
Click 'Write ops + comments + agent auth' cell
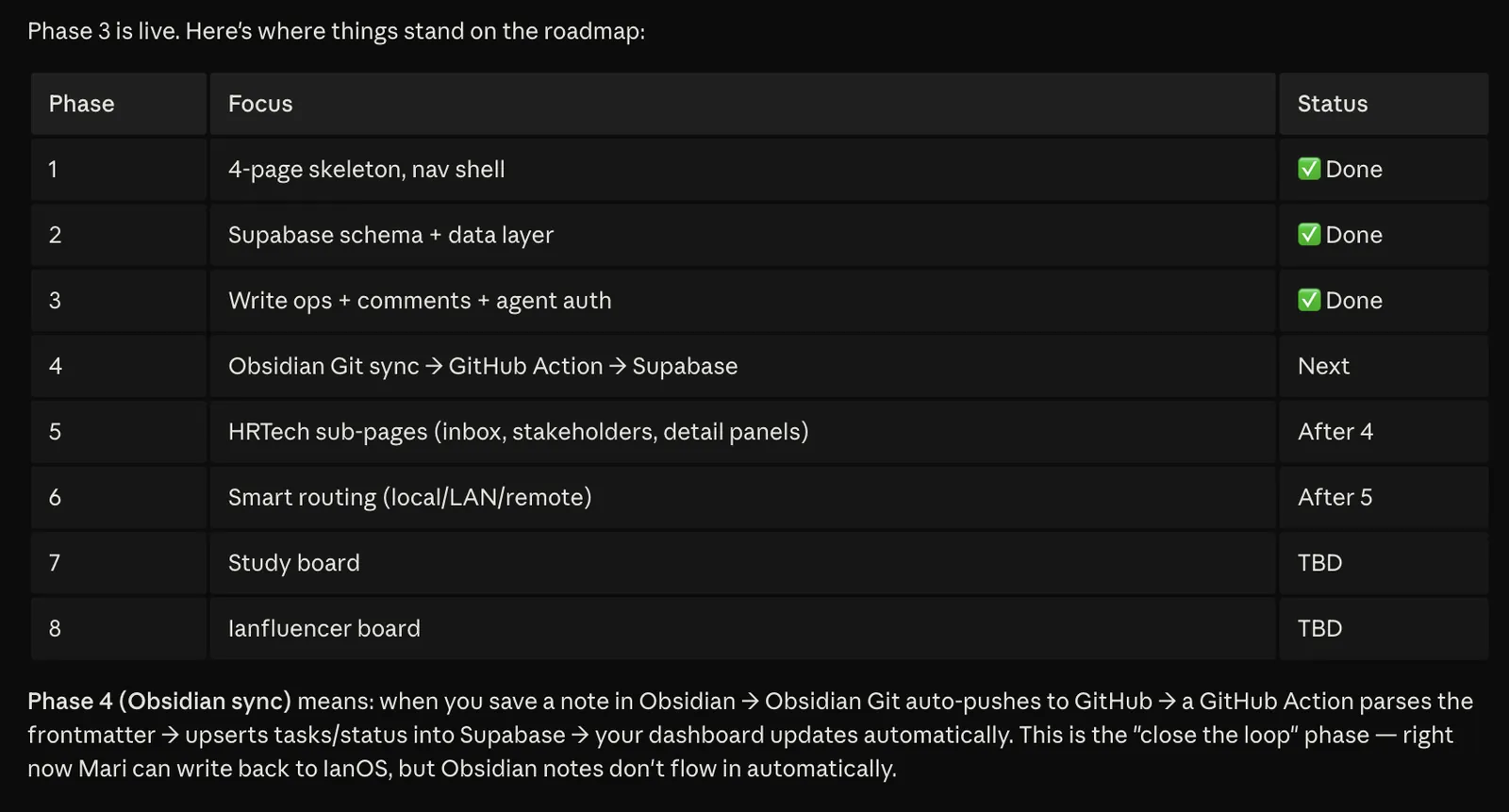[742, 301]
